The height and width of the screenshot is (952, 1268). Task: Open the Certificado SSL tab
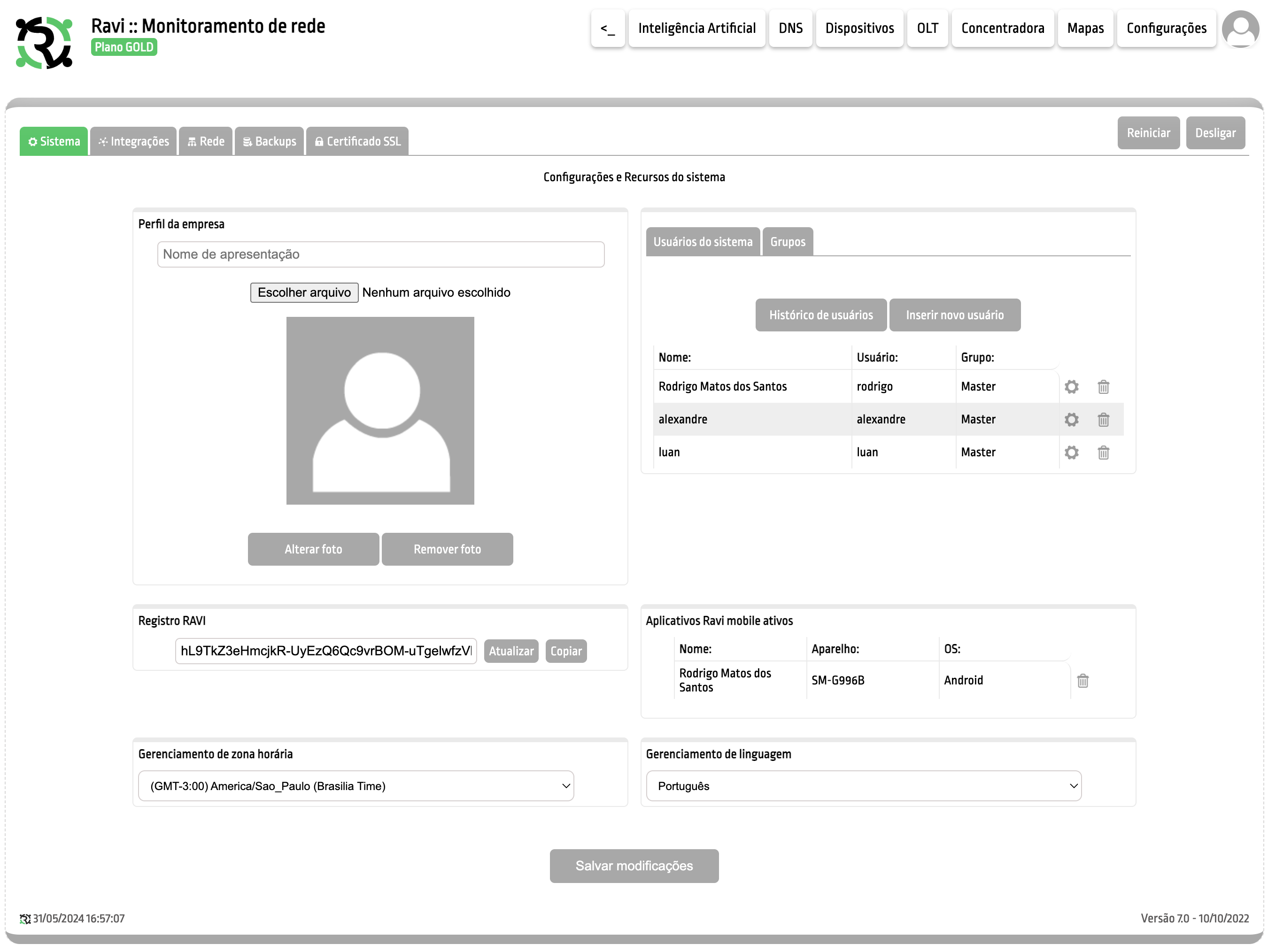pos(357,142)
